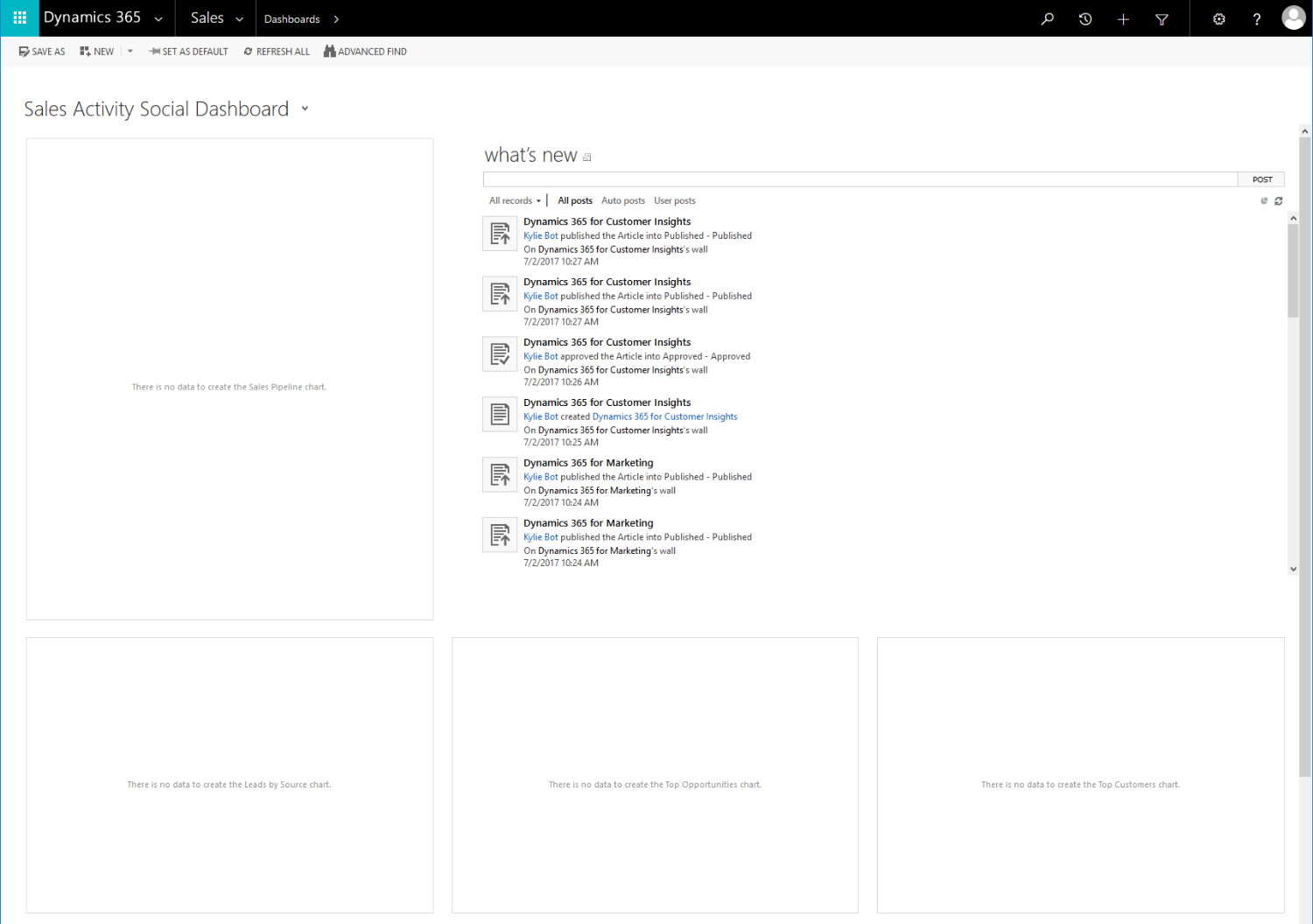Click published article icon of 10:27 first post
The image size is (1313, 924).
[x=500, y=234]
